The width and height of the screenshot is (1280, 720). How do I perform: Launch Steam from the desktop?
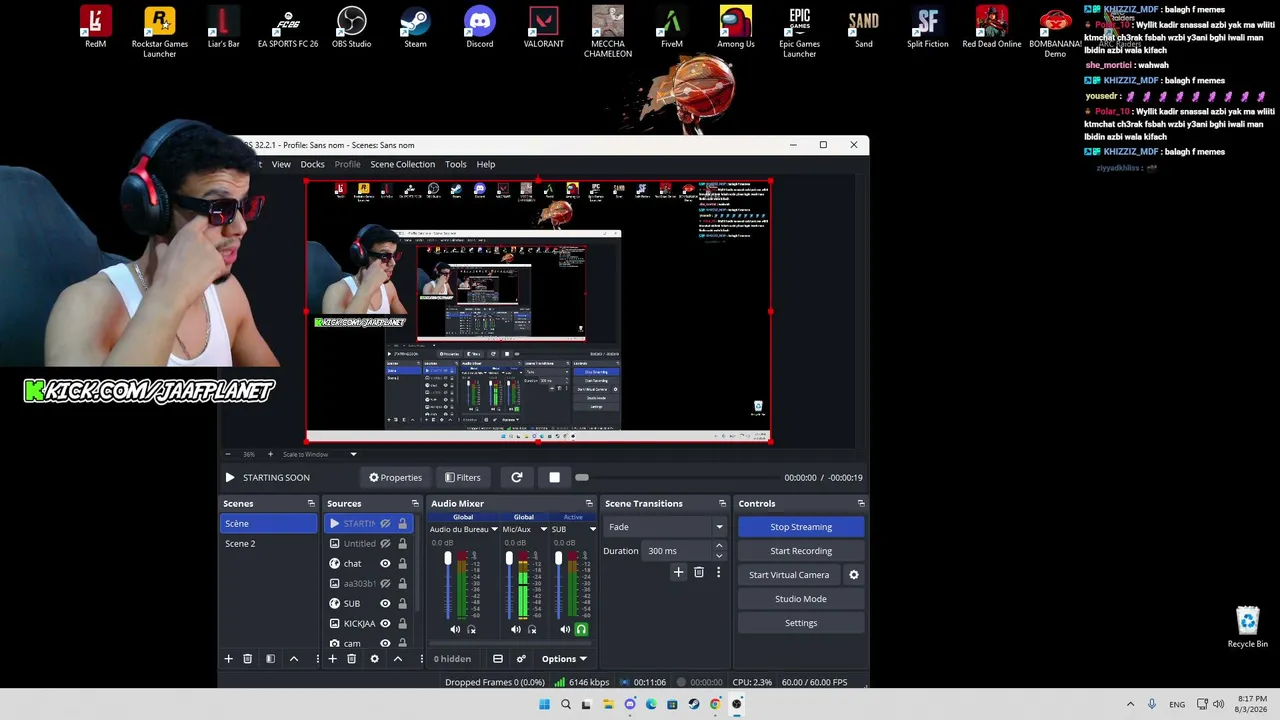(x=415, y=28)
